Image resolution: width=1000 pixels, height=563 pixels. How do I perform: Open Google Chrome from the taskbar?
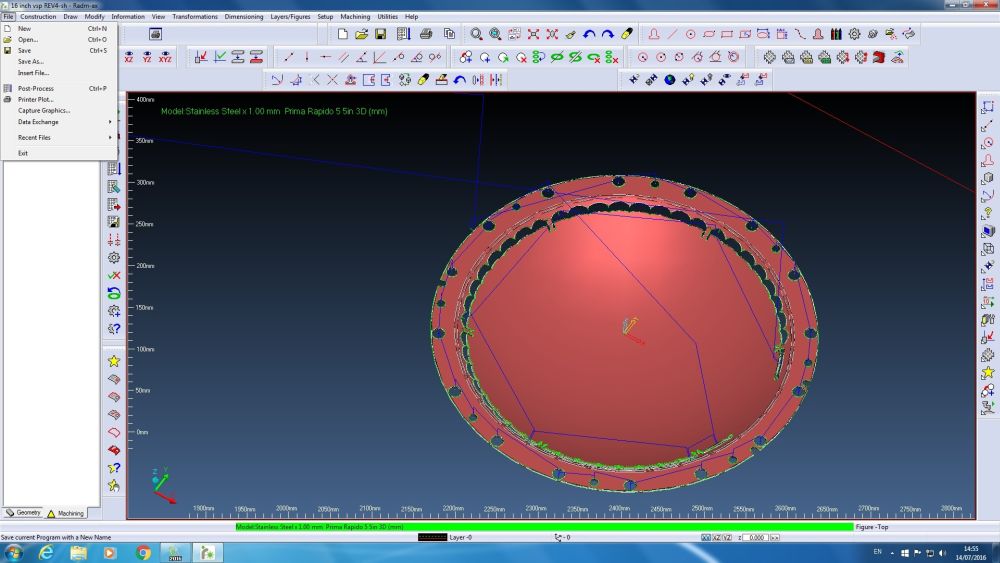143,552
